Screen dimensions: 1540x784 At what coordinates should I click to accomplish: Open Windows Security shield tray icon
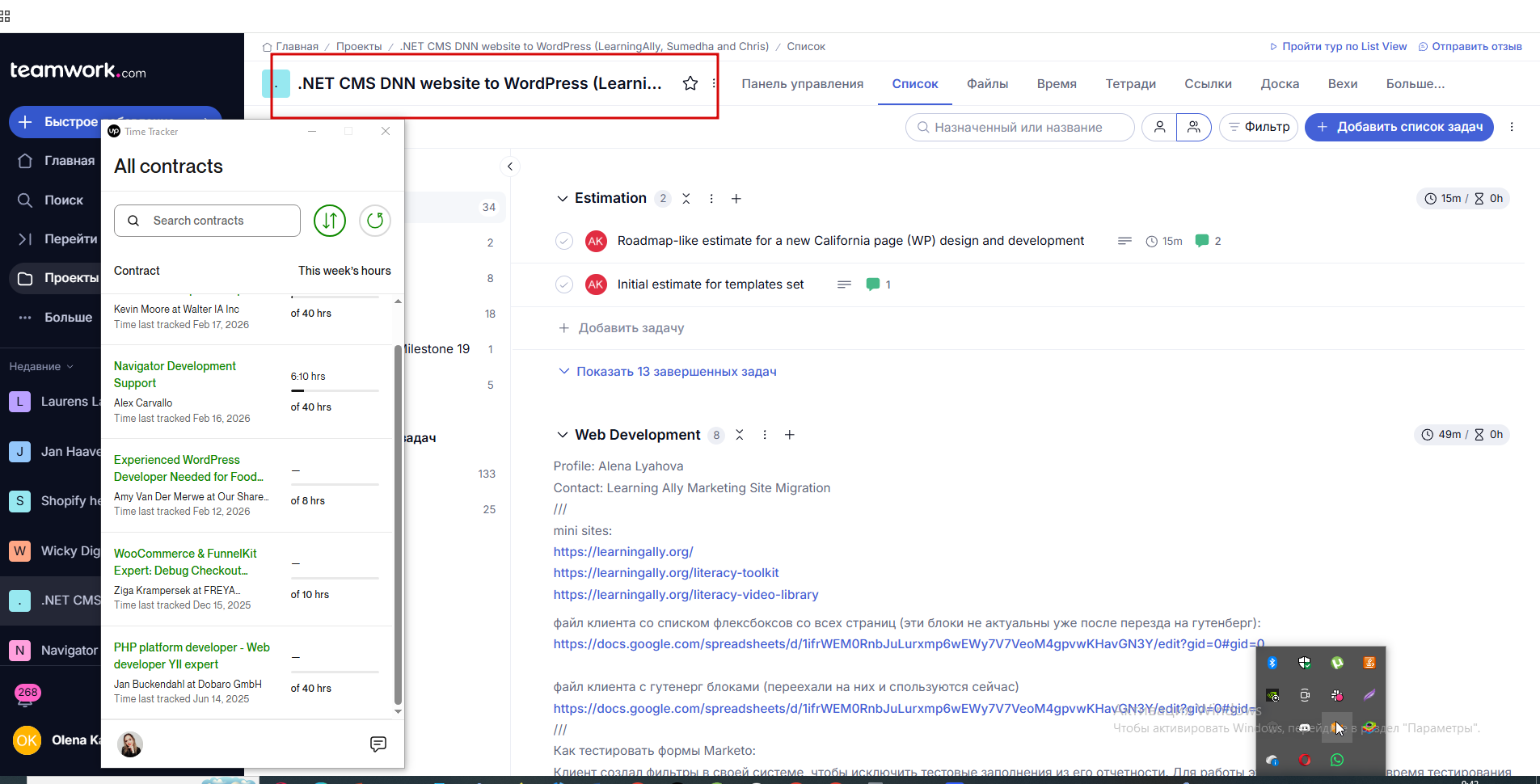tap(1305, 663)
